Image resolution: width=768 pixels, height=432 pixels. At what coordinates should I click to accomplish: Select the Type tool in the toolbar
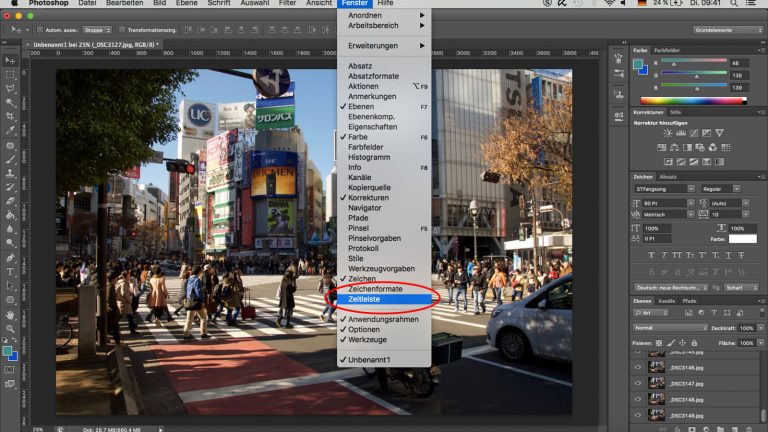coord(10,271)
